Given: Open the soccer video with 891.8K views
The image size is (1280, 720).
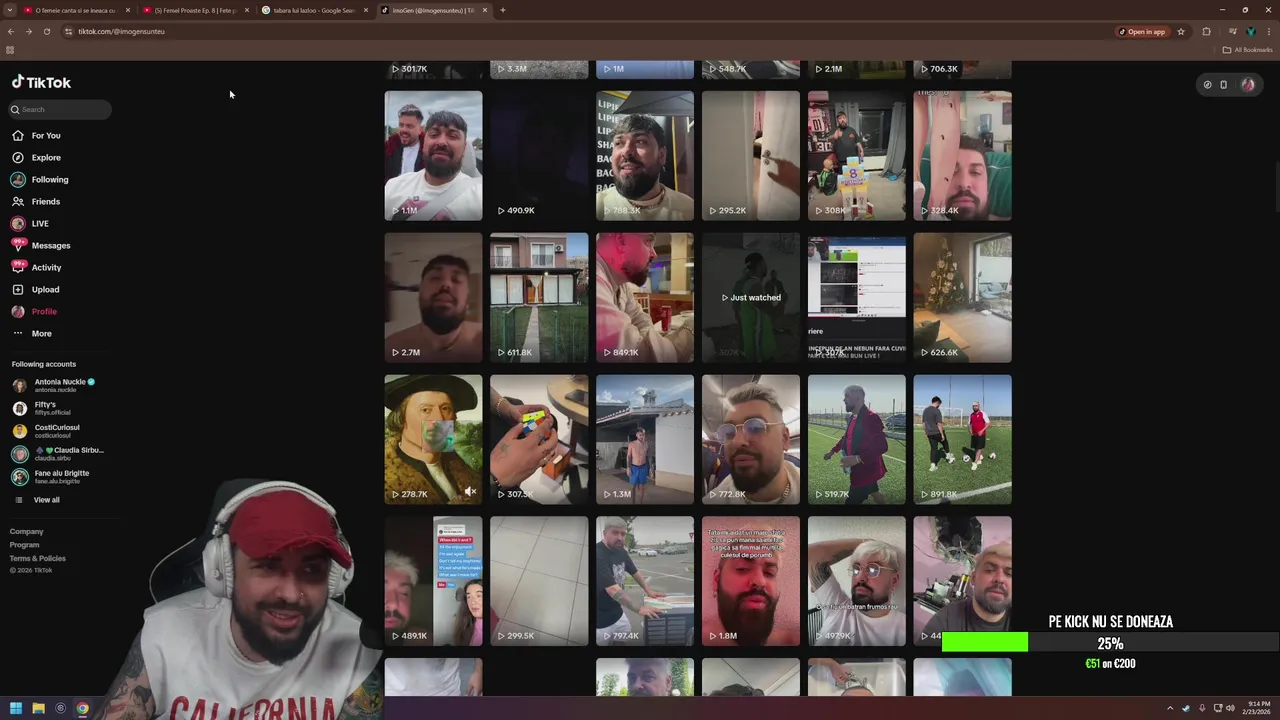Looking at the screenshot, I should click(962, 440).
